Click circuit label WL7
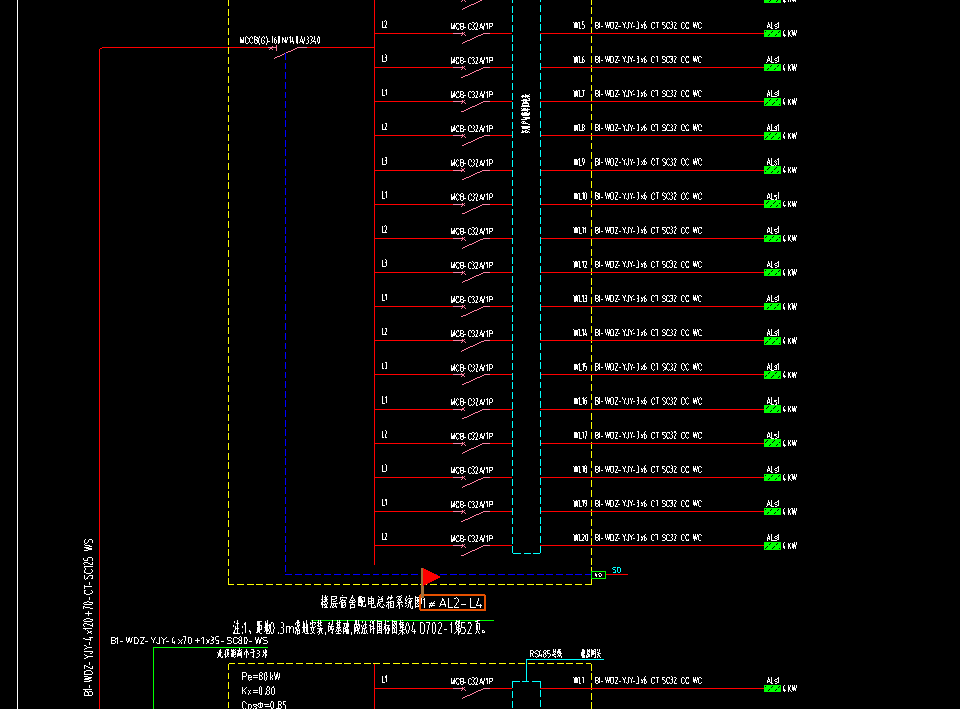The width and height of the screenshot is (960, 709). pyautogui.click(x=579, y=94)
